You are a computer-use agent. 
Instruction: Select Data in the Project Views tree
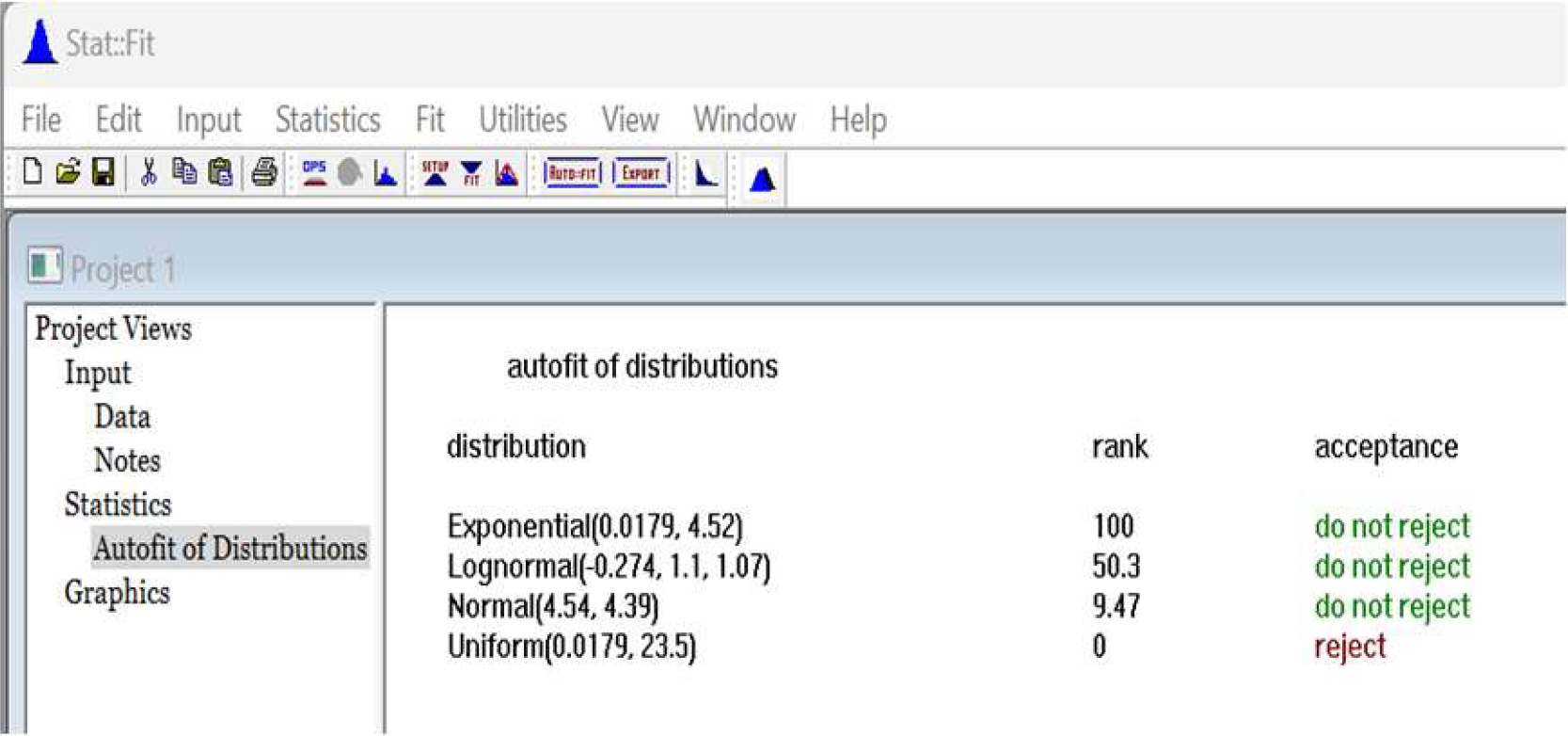pyautogui.click(x=122, y=416)
